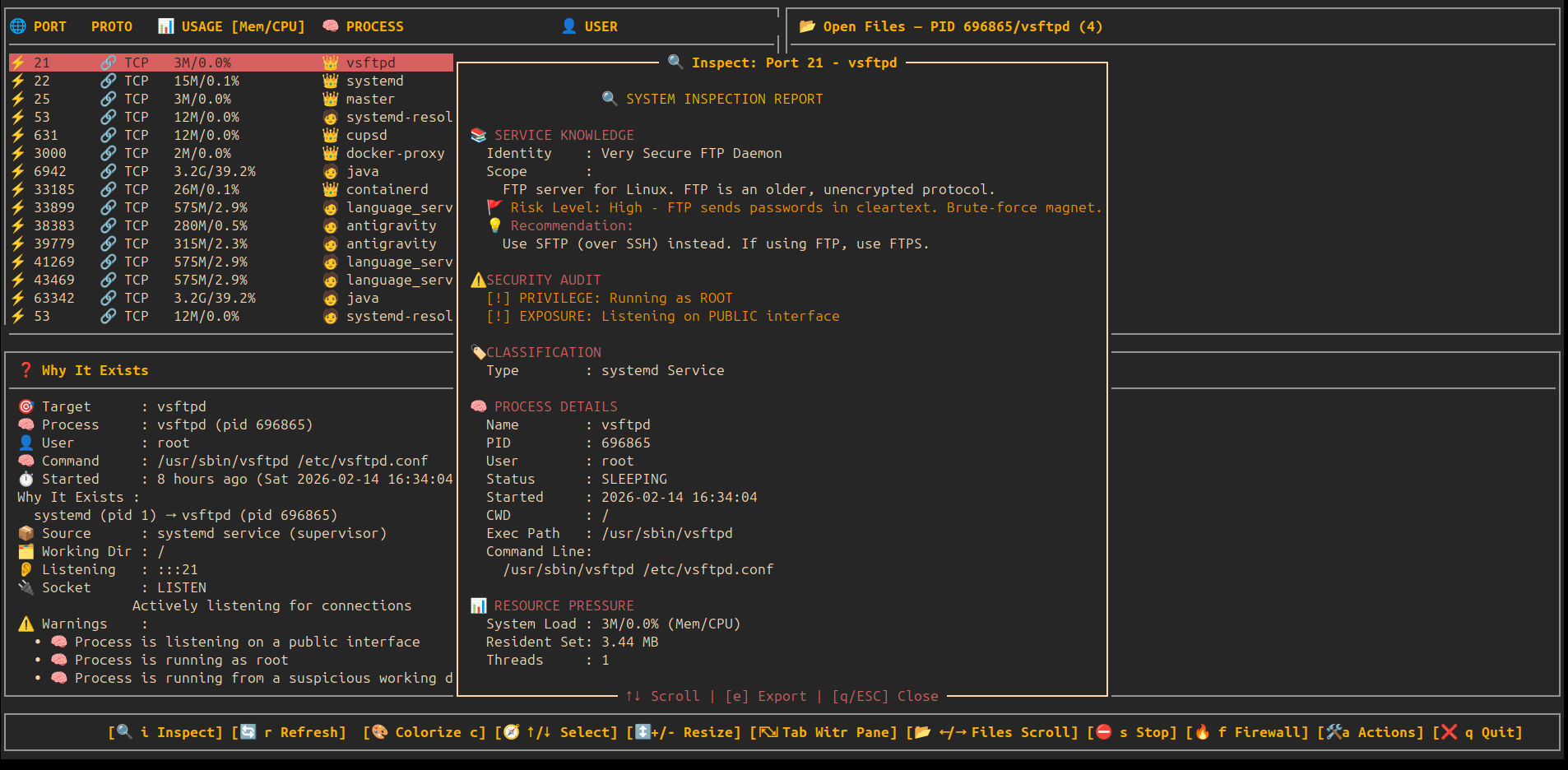Close the inspection report via [q/ESC] Close
1568x770 pixels.
click(x=885, y=696)
